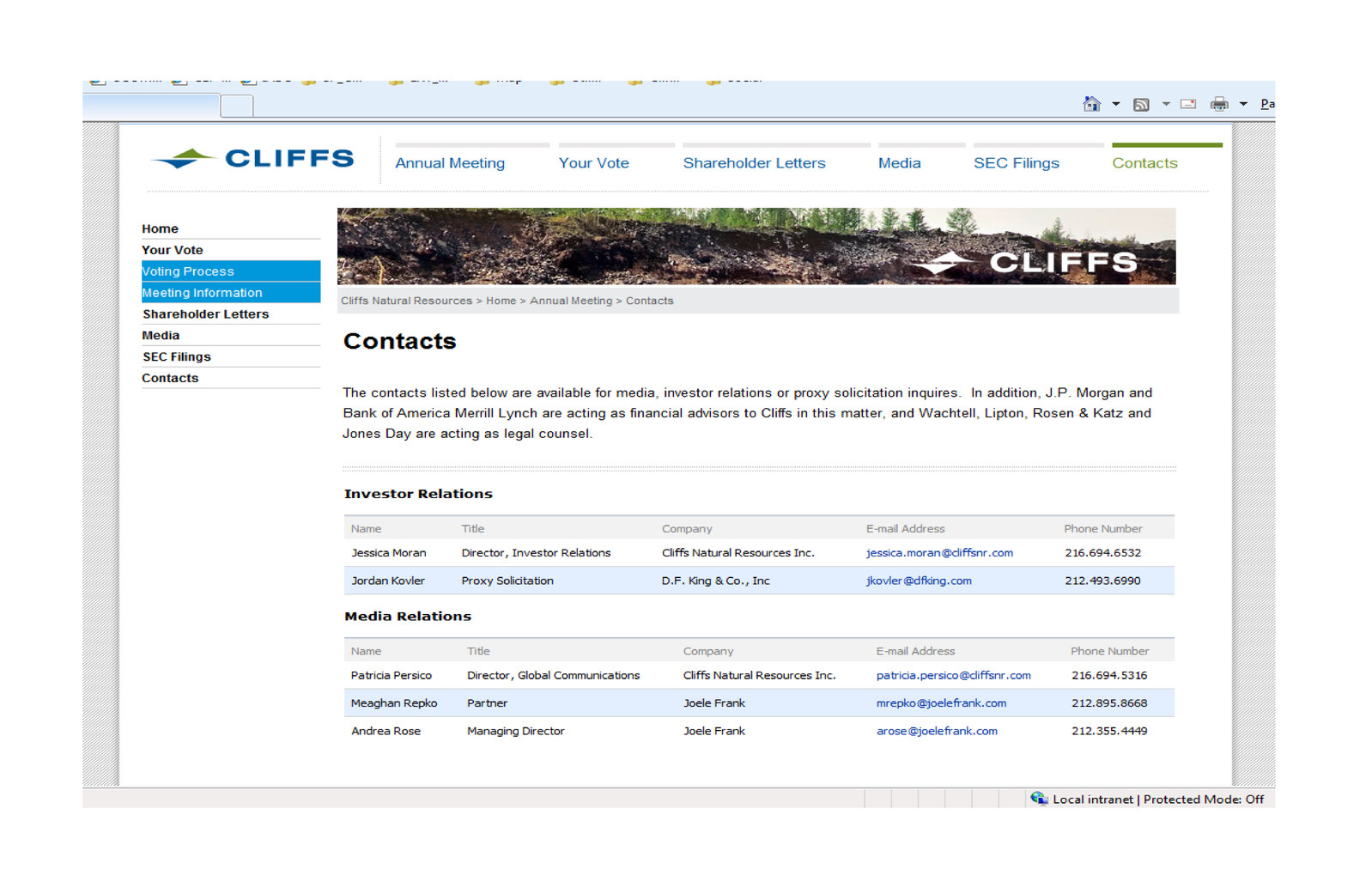The height and width of the screenshot is (888, 1372).
Task: Click the name Andrea Rose
Action: click(385, 731)
